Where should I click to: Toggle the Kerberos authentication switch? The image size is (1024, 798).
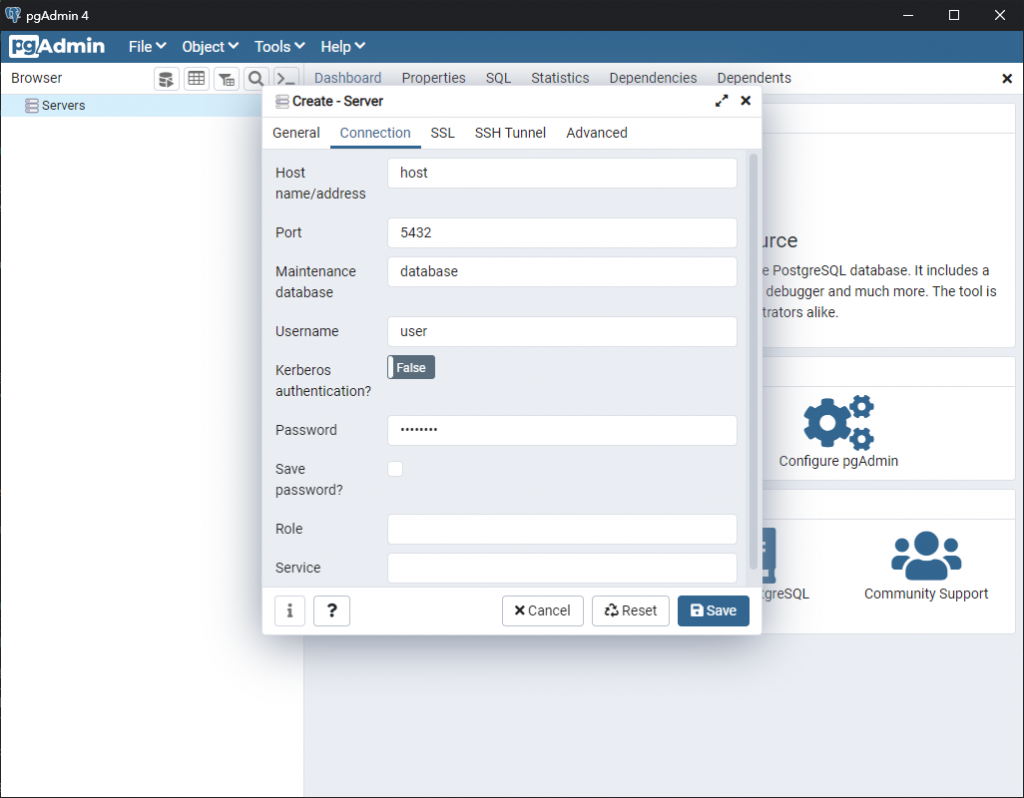pos(411,368)
